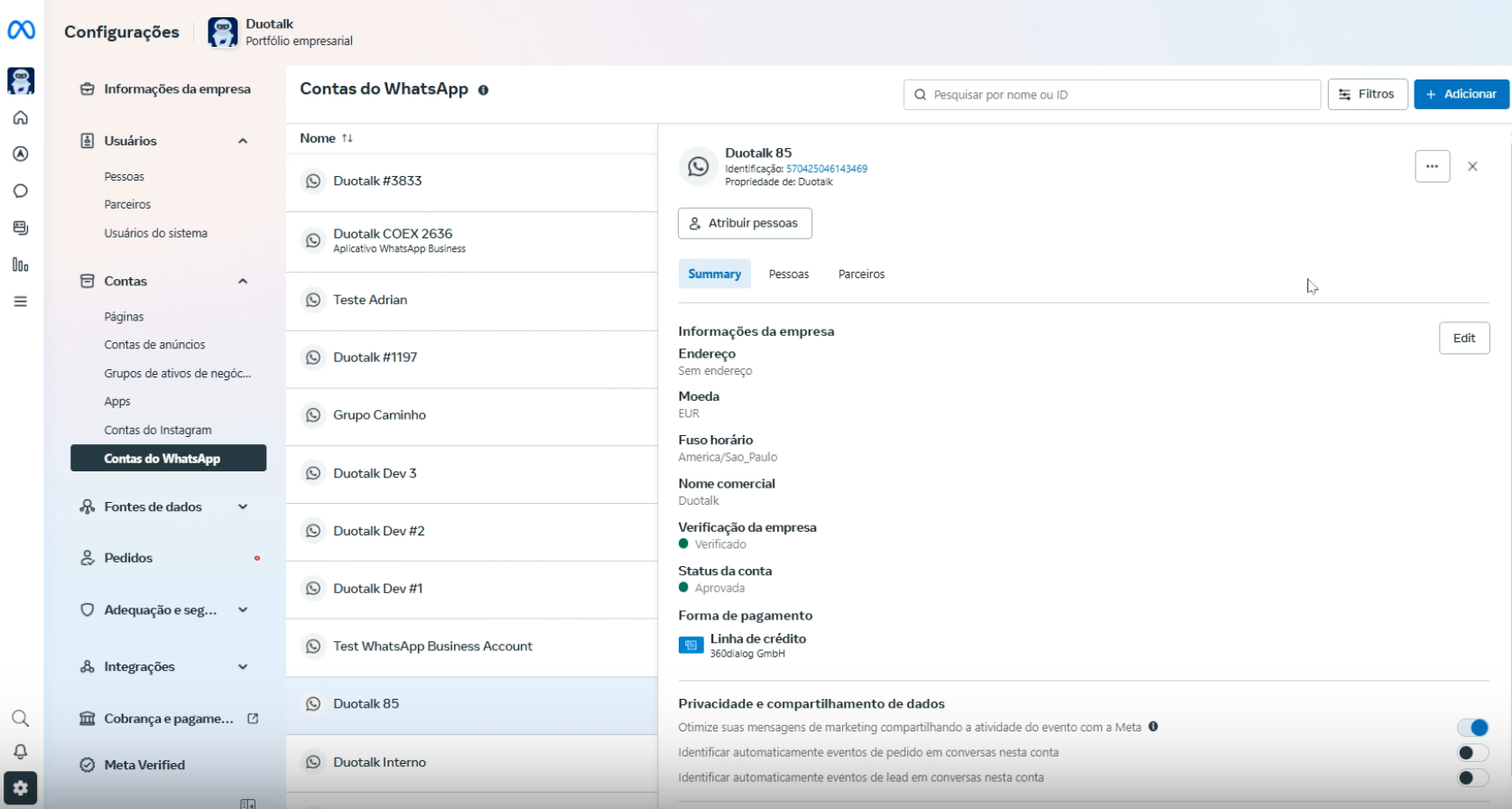
Task: Click the Verificado status text
Action: pyautogui.click(x=720, y=544)
